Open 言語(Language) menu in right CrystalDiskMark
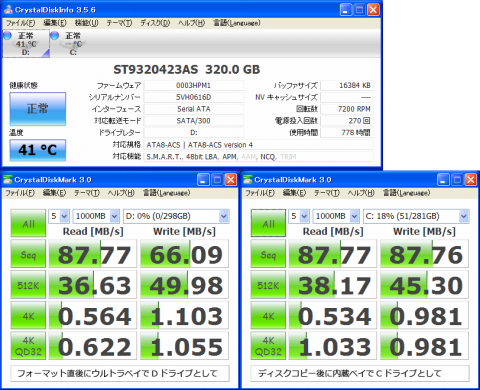 coord(406,193)
